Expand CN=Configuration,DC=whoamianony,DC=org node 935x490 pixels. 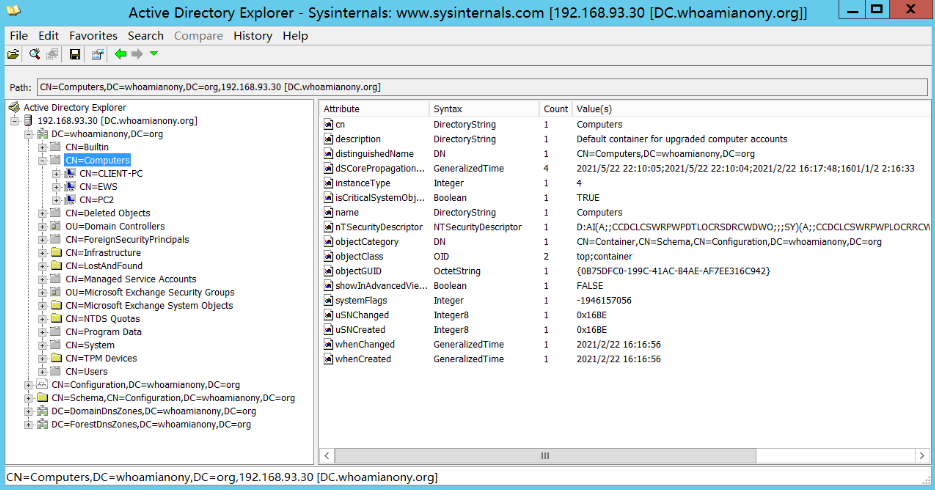tap(29, 384)
